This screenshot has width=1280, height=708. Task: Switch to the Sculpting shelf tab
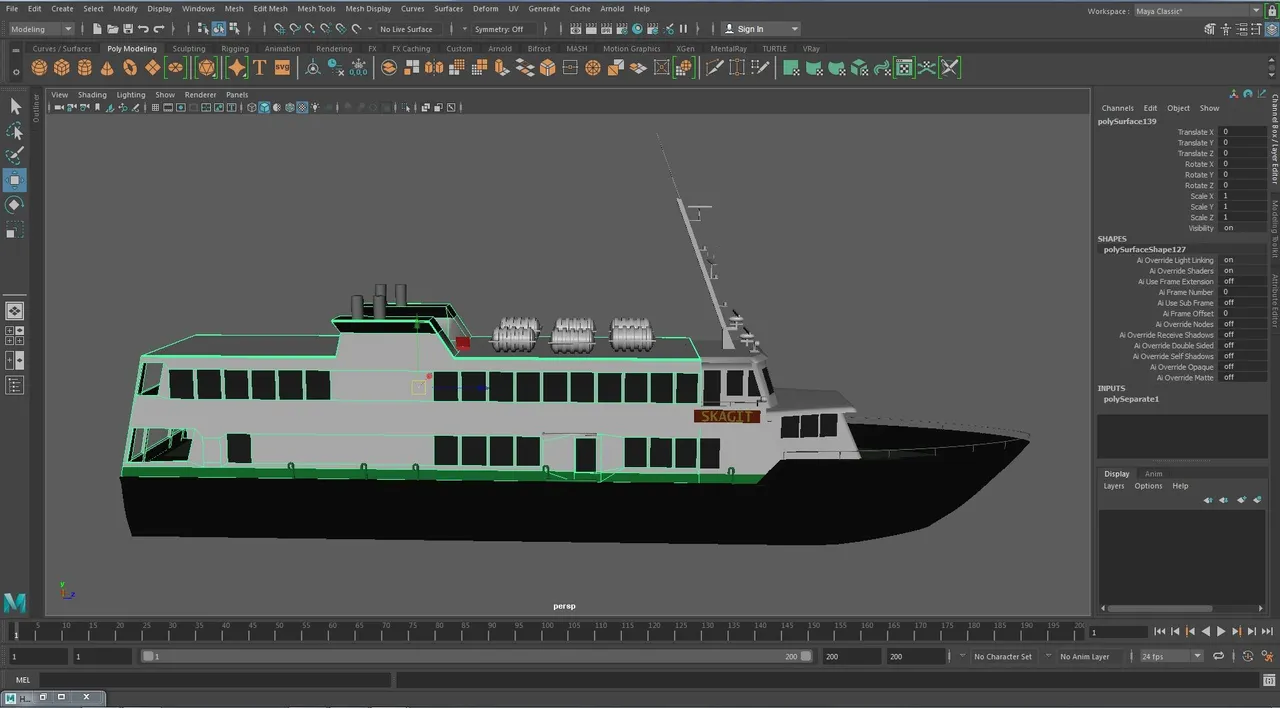188,48
